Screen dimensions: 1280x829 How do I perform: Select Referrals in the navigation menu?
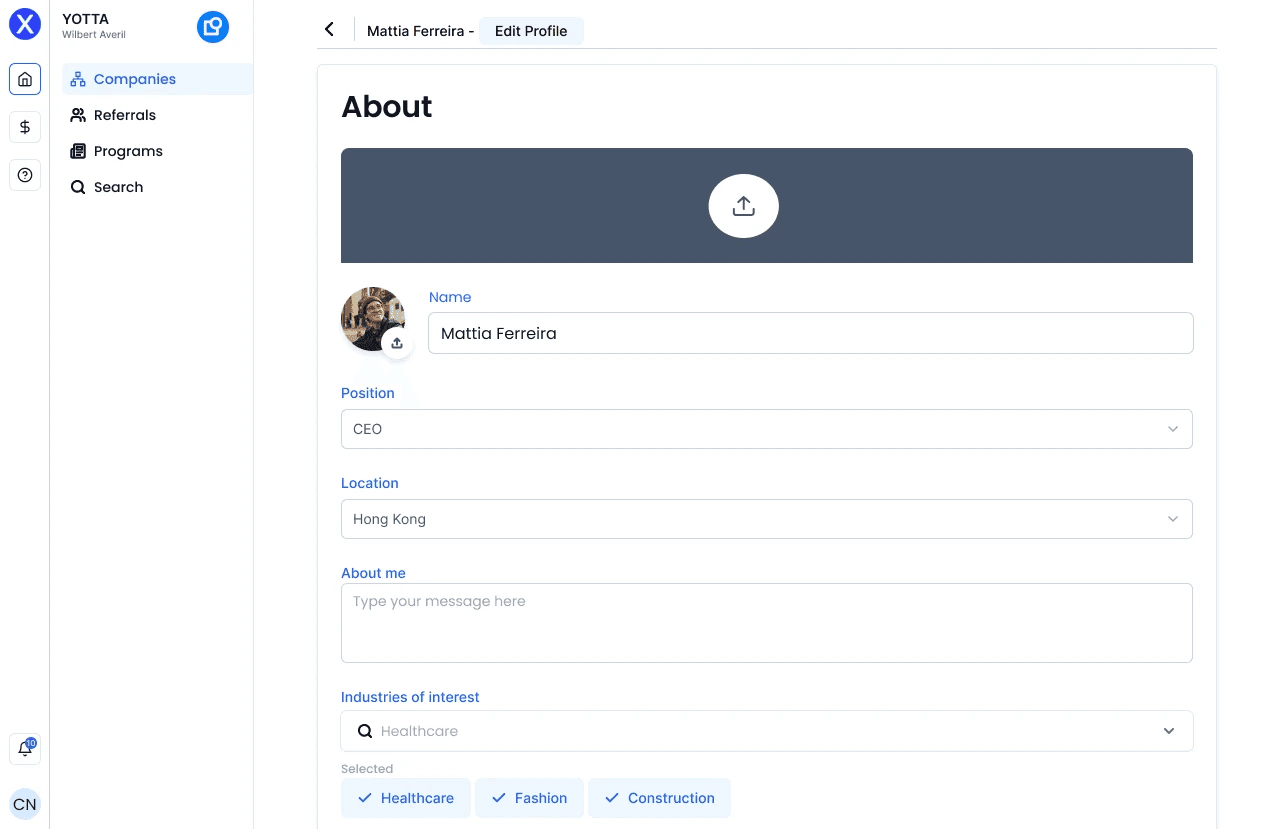coord(125,115)
